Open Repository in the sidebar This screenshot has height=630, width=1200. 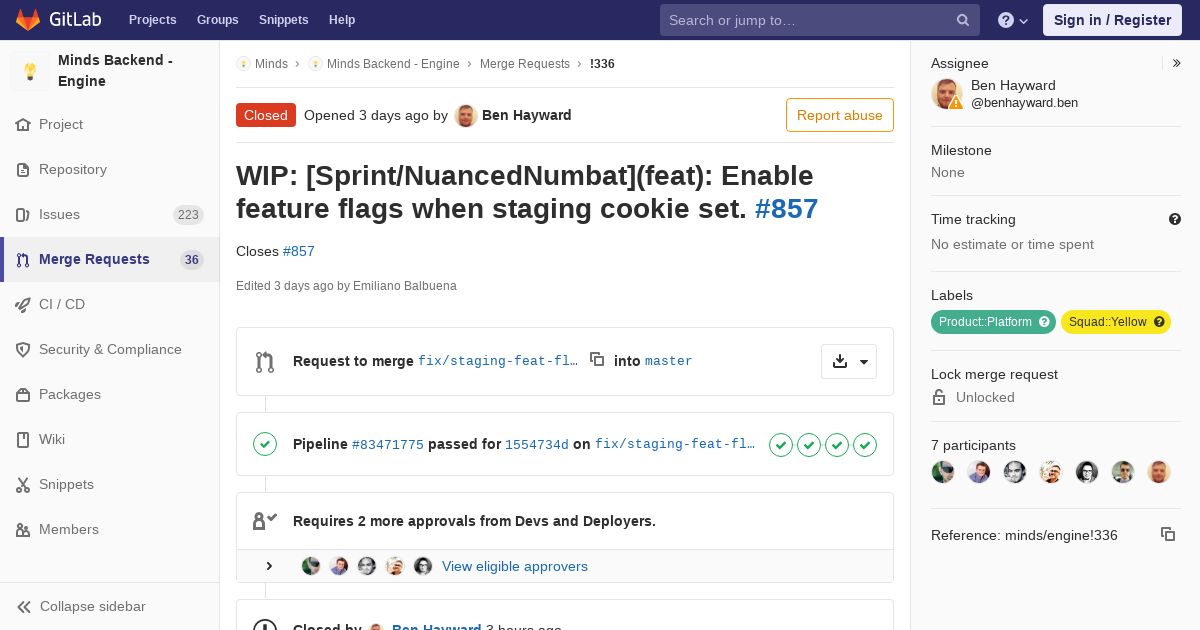click(x=110, y=169)
